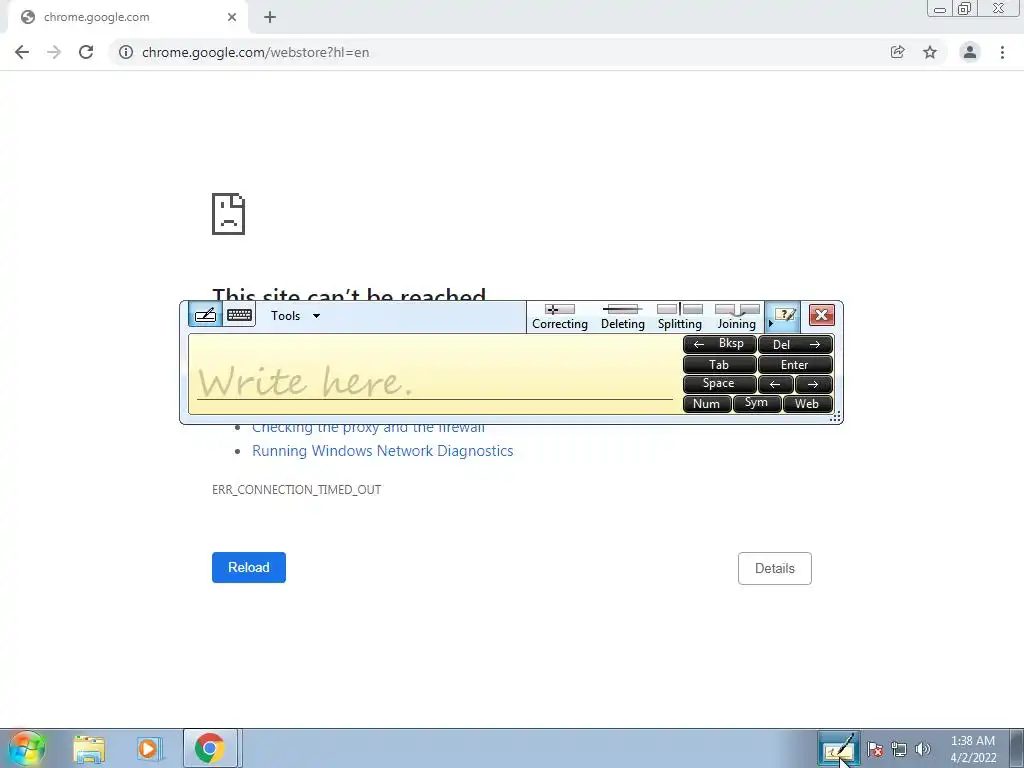Open the Action Center flag icon
Screen dimensions: 1024x768
click(x=875, y=750)
